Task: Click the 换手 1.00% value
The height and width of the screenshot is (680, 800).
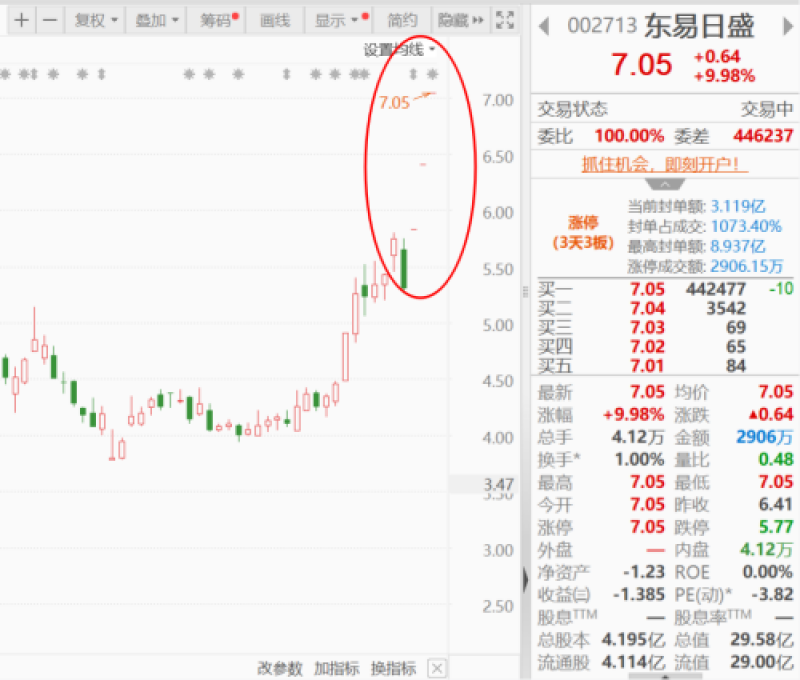Action: pyautogui.click(x=639, y=459)
